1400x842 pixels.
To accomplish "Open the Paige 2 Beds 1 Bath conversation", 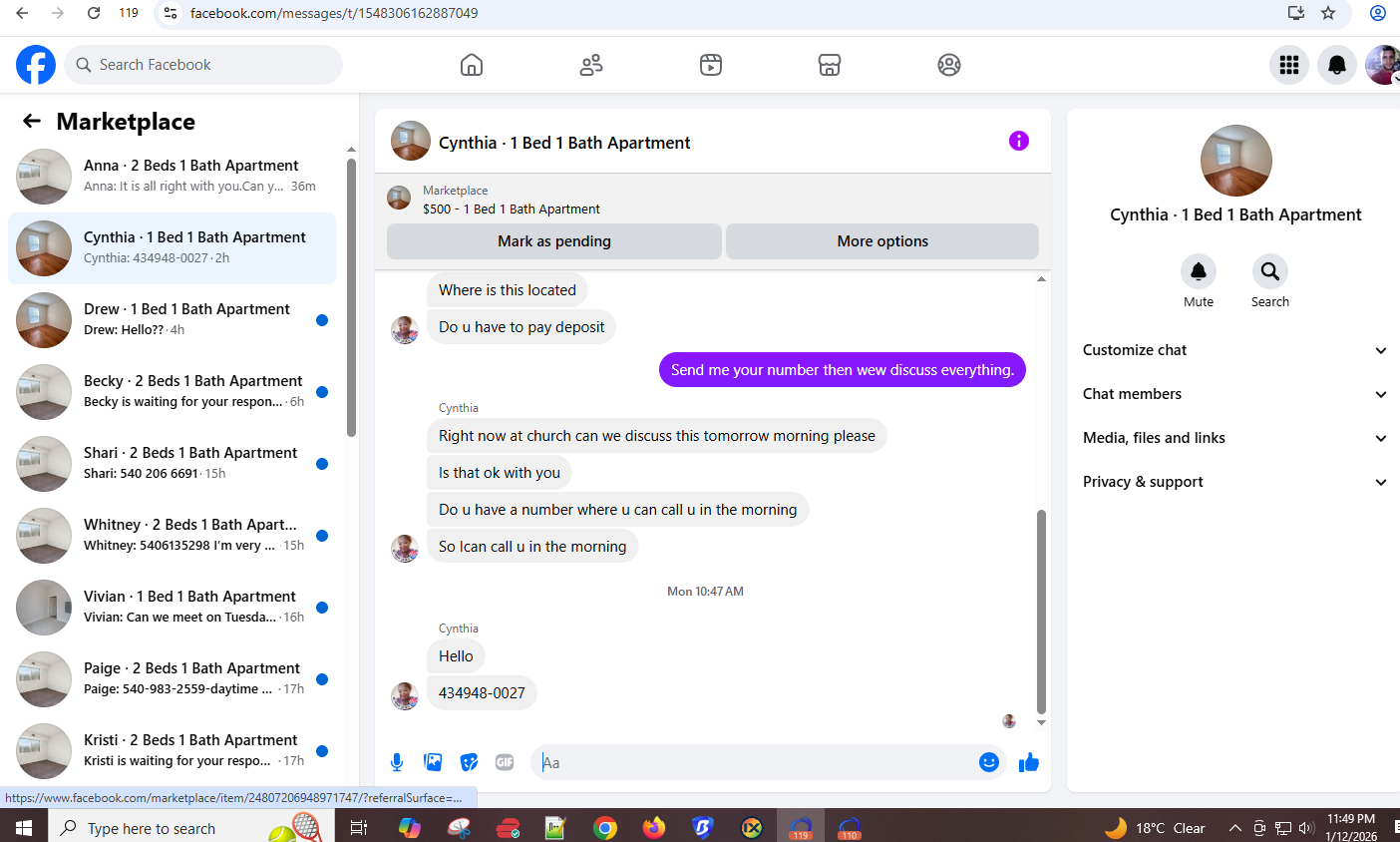I will 172,679.
